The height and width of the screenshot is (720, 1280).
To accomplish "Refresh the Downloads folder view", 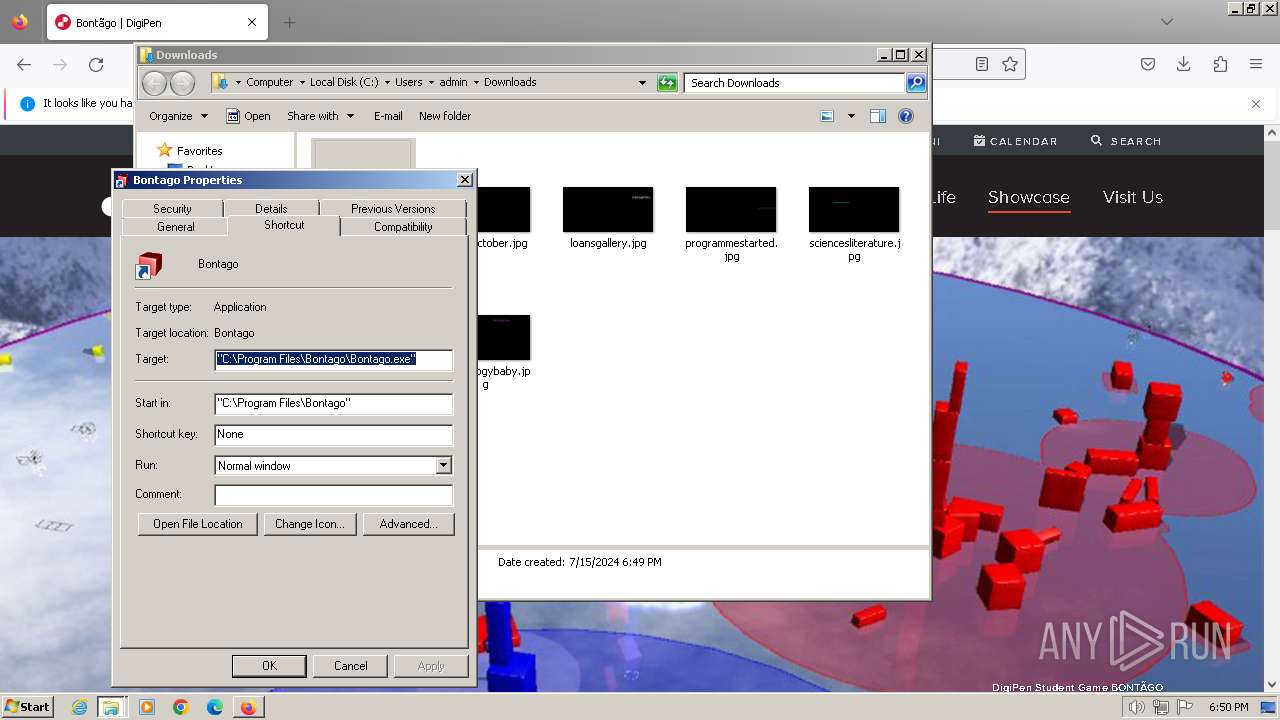I will (667, 83).
